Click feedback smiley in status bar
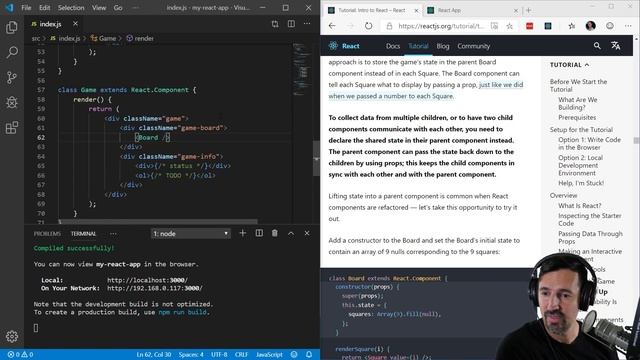Viewport: 640px width, 360px height. pos(294,354)
